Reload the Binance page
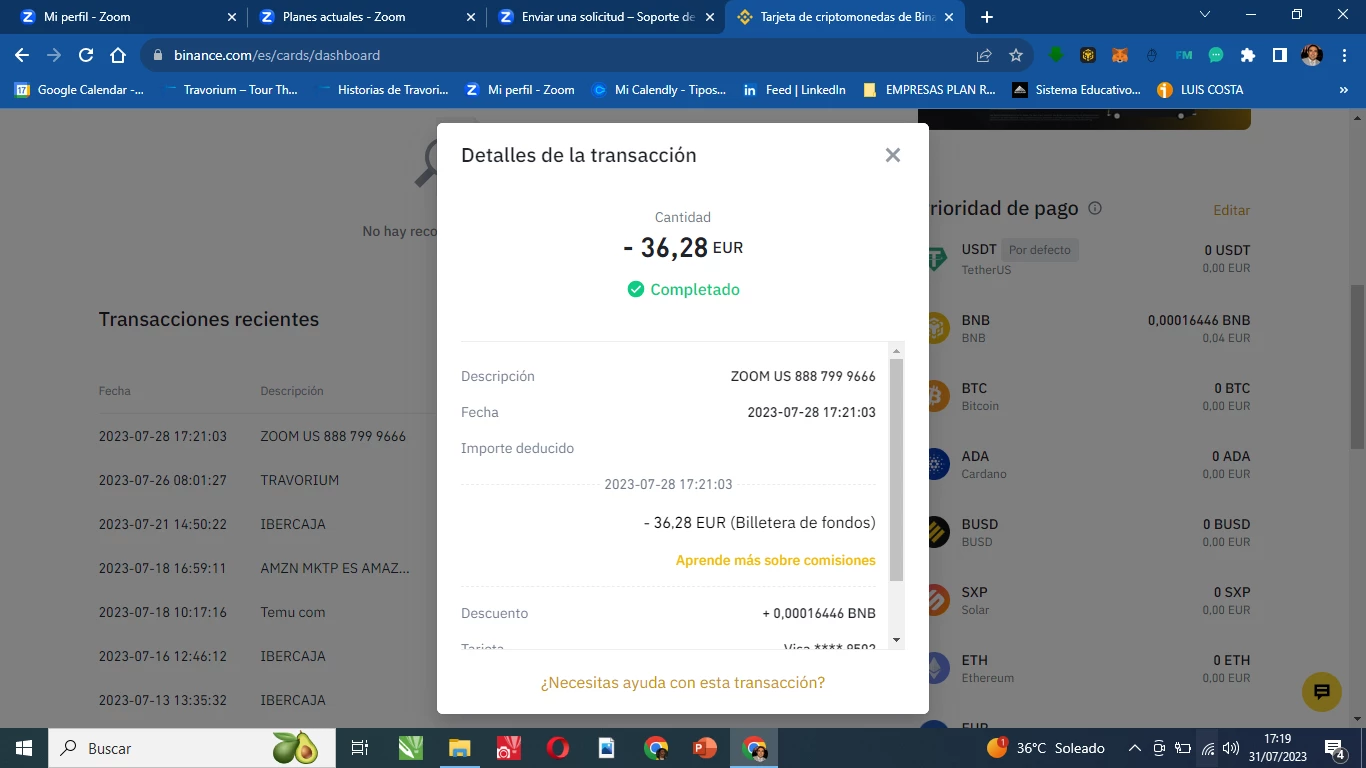The width and height of the screenshot is (1366, 768). pyautogui.click(x=86, y=55)
